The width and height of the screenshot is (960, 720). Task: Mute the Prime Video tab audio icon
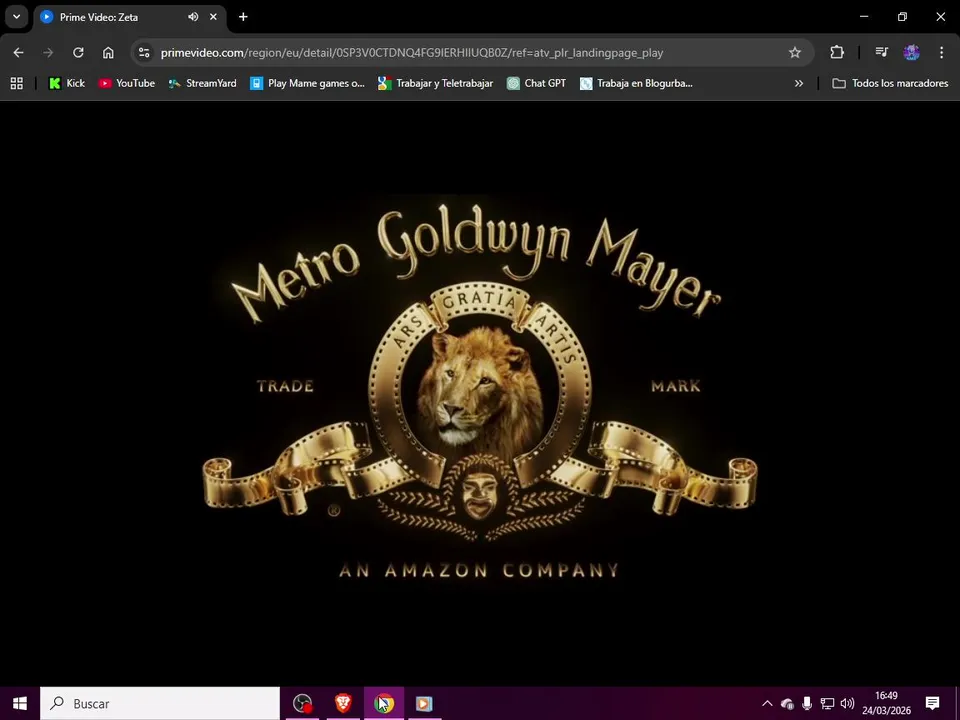[193, 17]
